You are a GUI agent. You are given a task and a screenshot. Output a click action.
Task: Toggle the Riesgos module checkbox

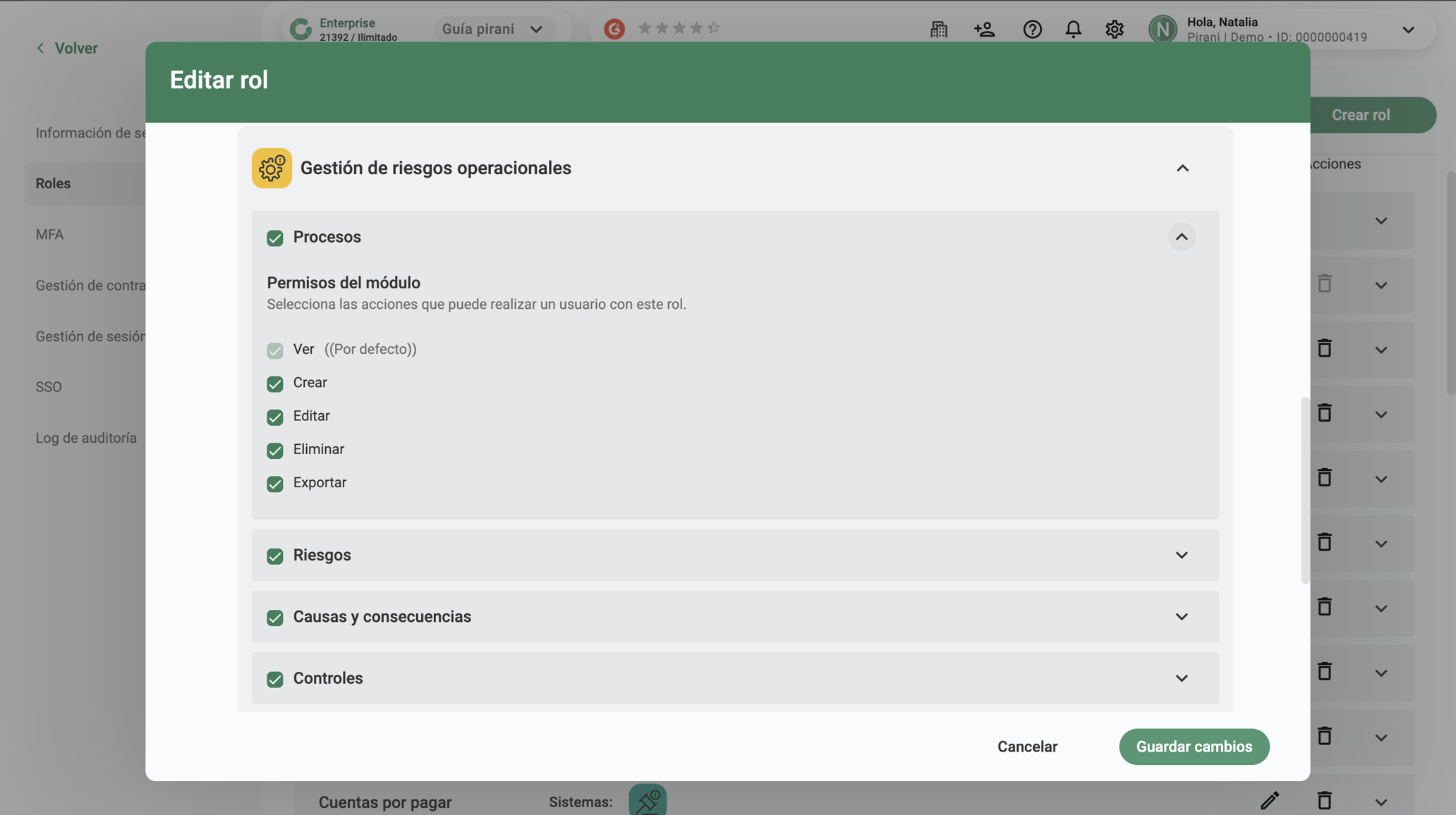click(275, 556)
